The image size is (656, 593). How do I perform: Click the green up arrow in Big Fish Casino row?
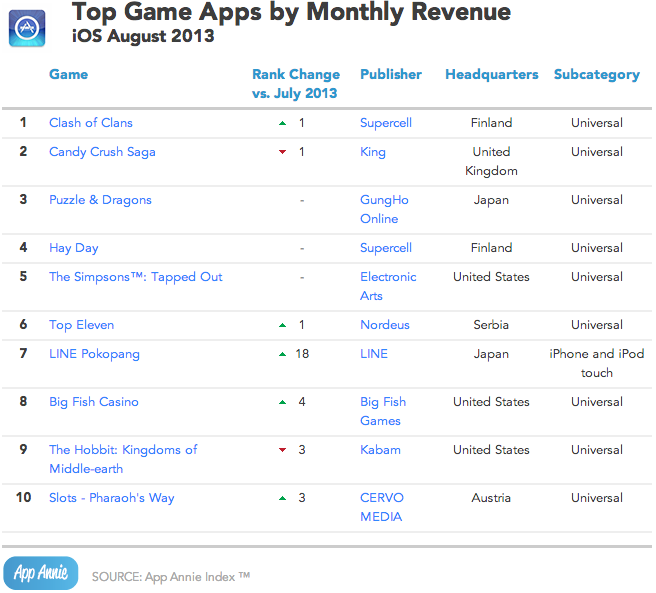coord(283,403)
